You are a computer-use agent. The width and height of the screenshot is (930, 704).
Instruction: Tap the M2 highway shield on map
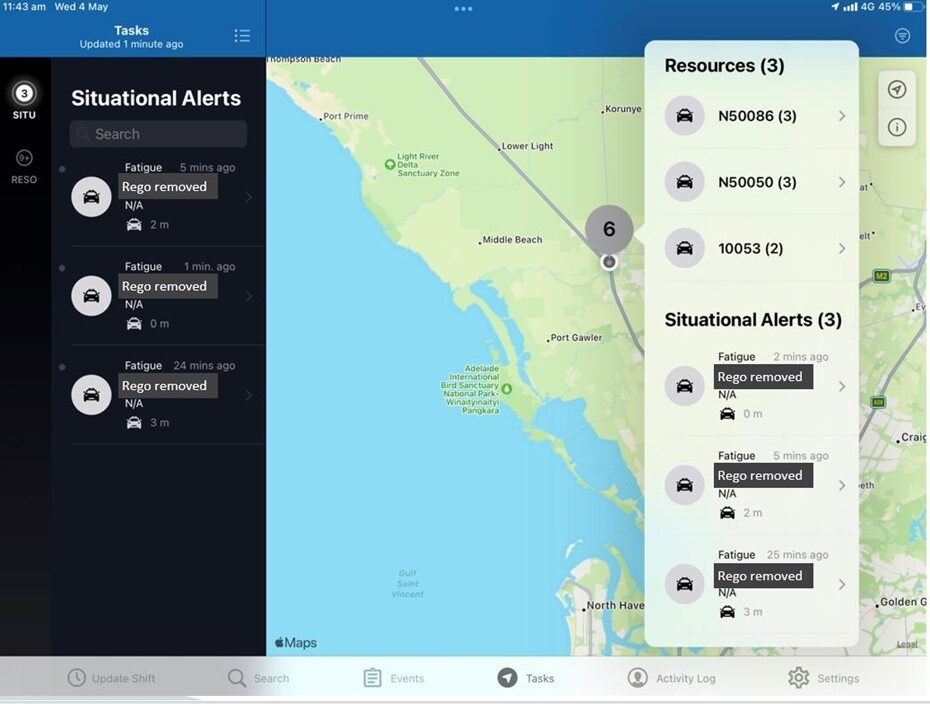click(882, 276)
